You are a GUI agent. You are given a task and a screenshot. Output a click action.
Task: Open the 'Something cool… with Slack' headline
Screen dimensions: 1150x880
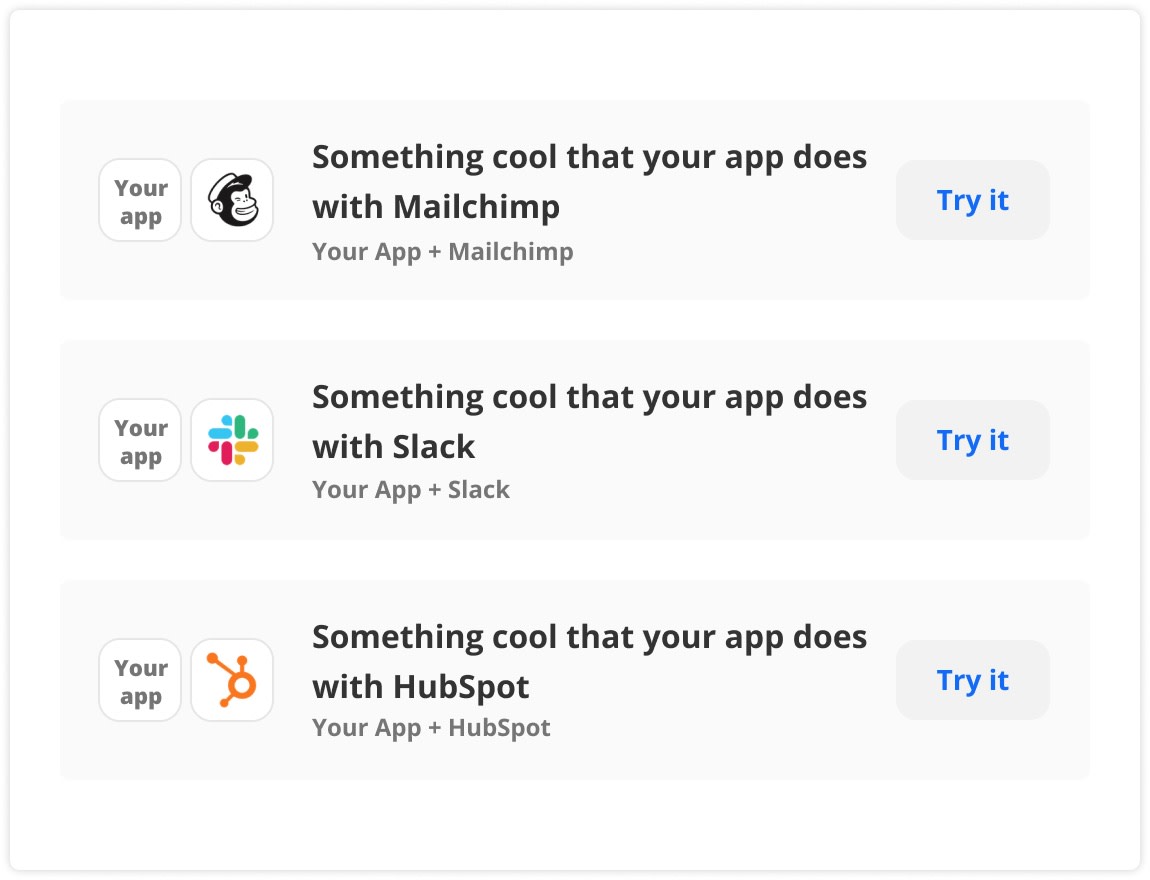point(589,421)
